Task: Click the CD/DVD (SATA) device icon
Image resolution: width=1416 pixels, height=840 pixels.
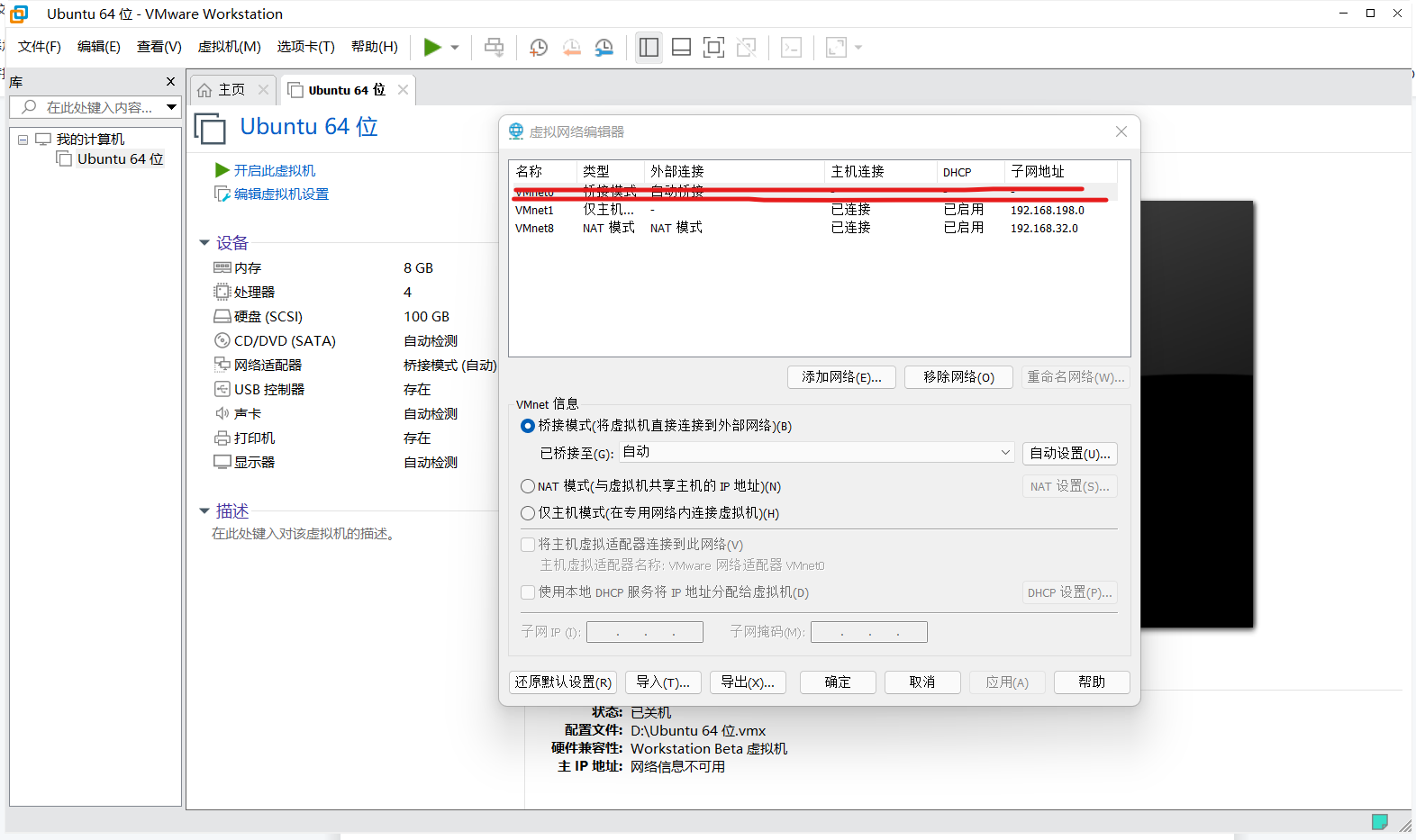Action: point(222,340)
